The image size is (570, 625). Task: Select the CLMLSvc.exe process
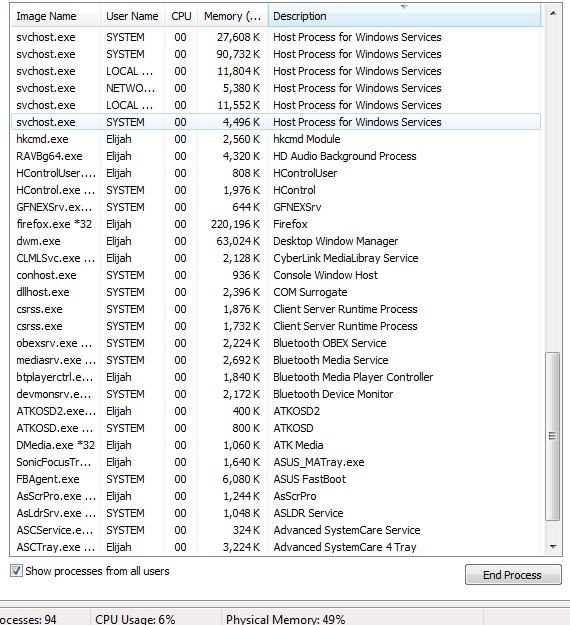276,258
